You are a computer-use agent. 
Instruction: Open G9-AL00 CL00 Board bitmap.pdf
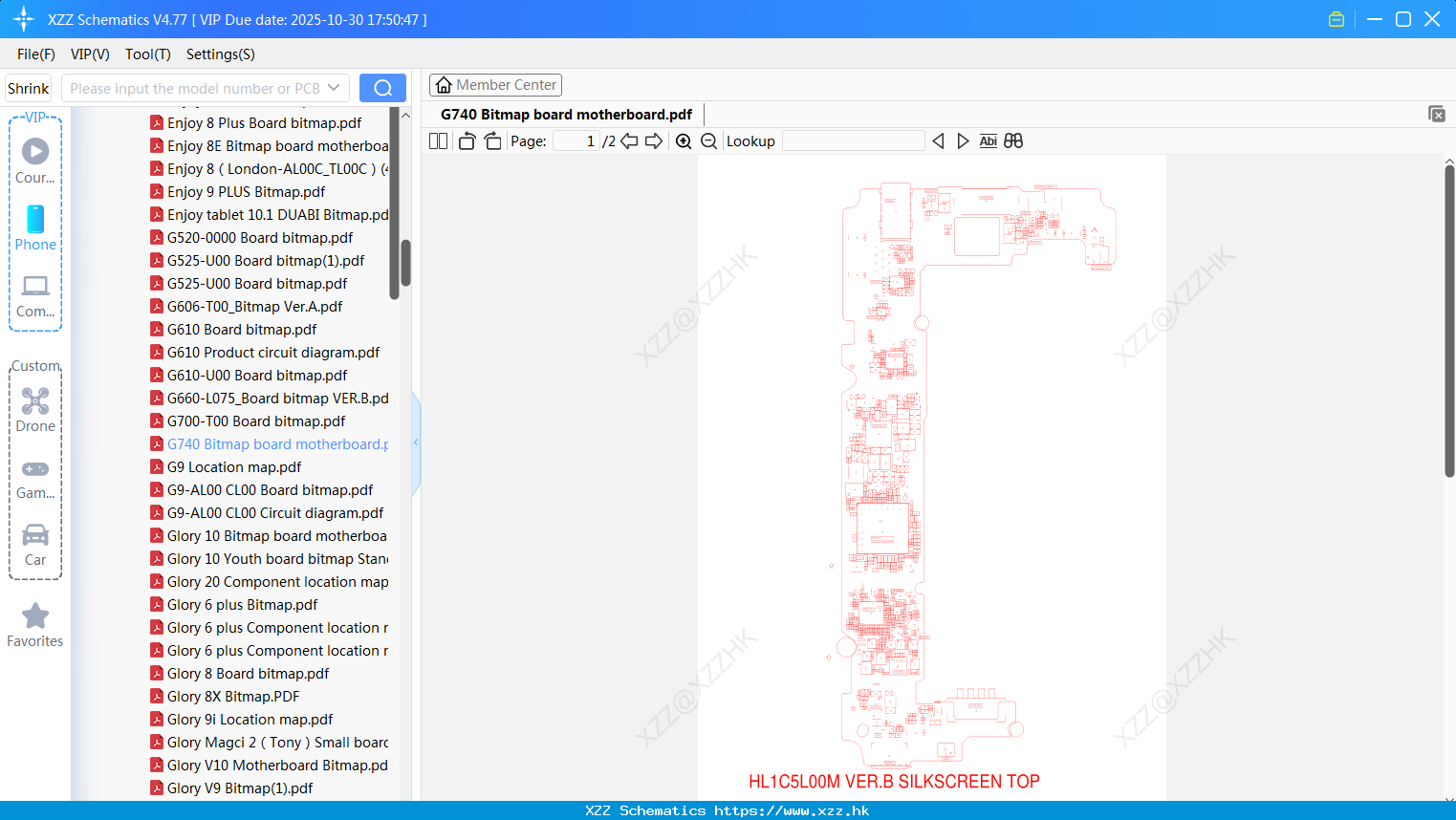[262, 490]
